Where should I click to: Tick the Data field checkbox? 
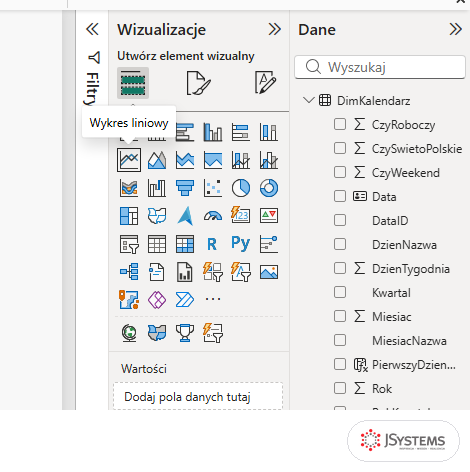click(x=340, y=196)
